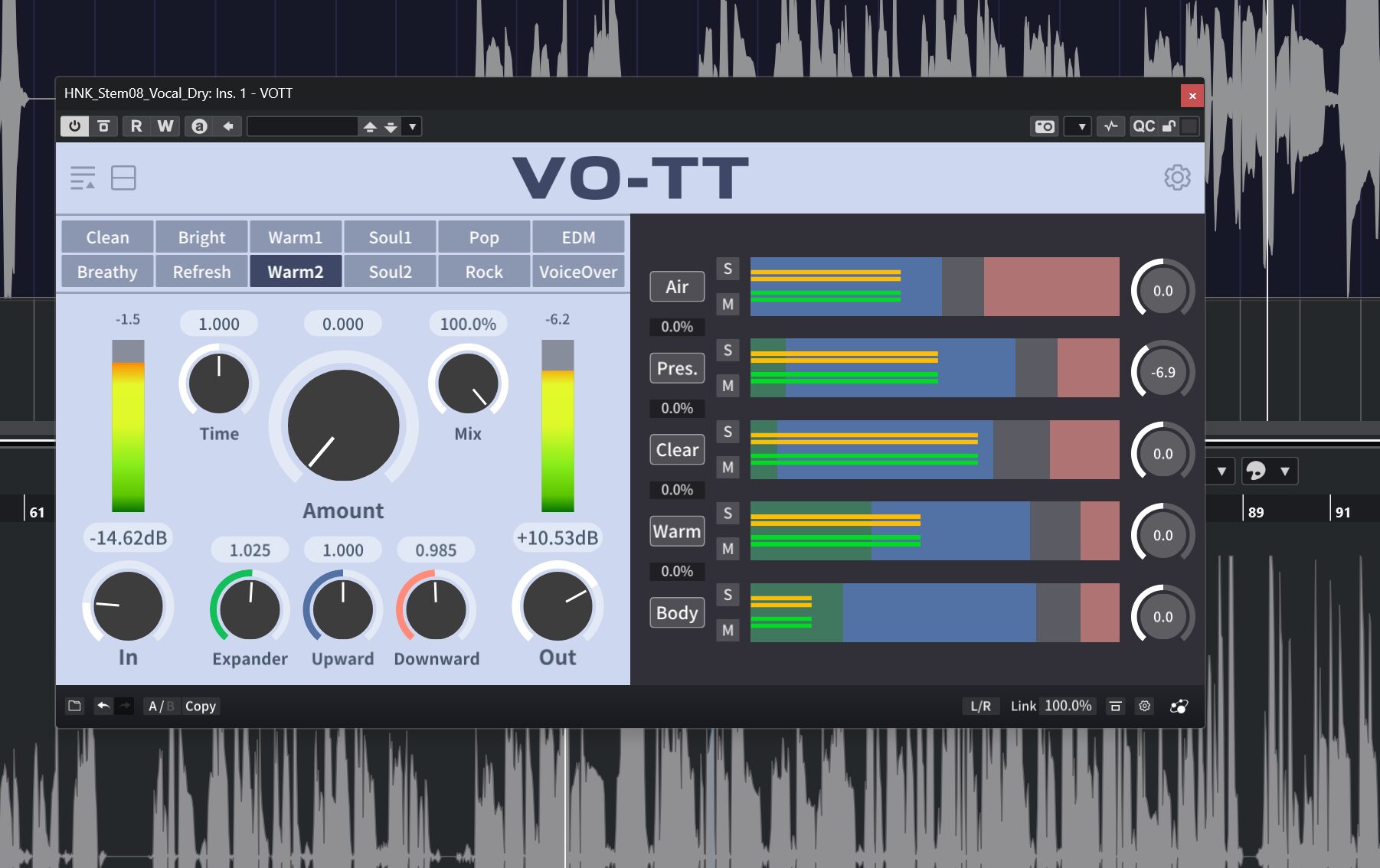
Task: Click the Air band button
Action: pos(677,287)
